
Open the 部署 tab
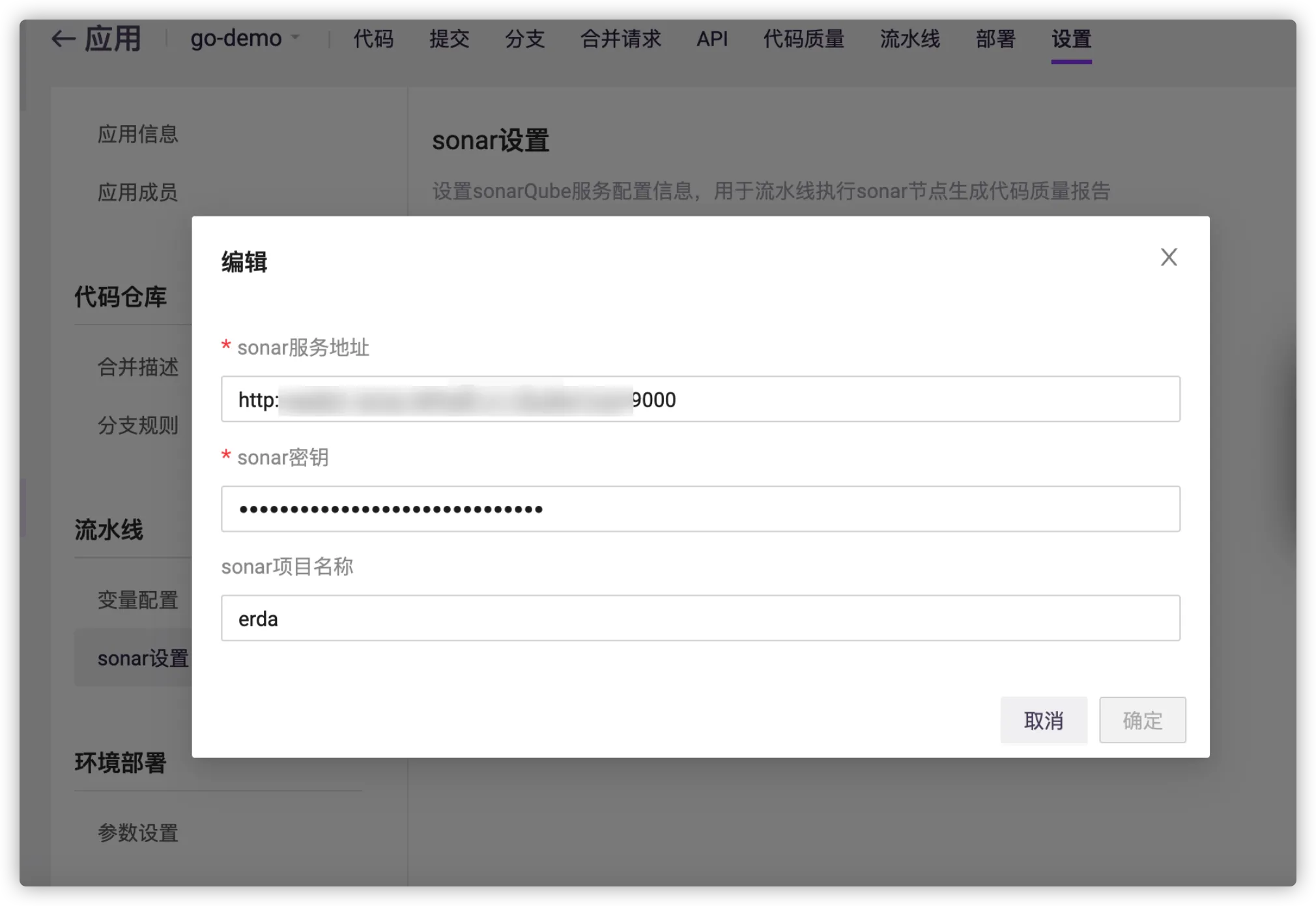(x=995, y=39)
